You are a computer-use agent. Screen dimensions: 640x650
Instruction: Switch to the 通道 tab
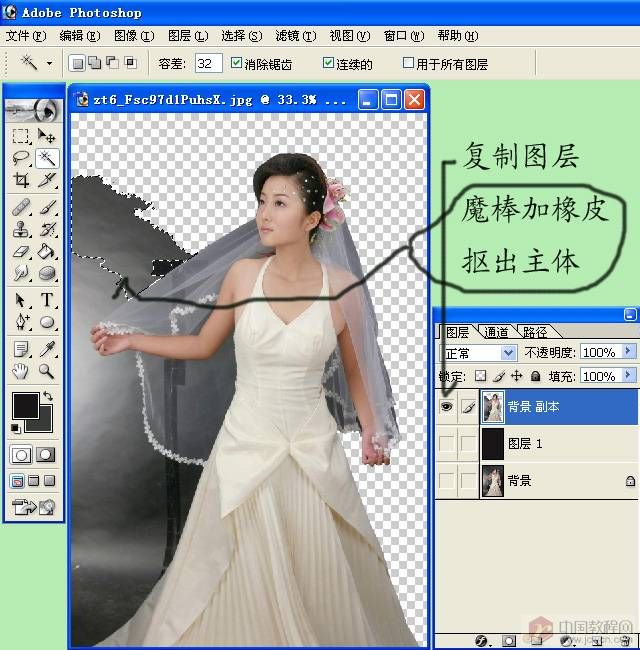[x=495, y=332]
